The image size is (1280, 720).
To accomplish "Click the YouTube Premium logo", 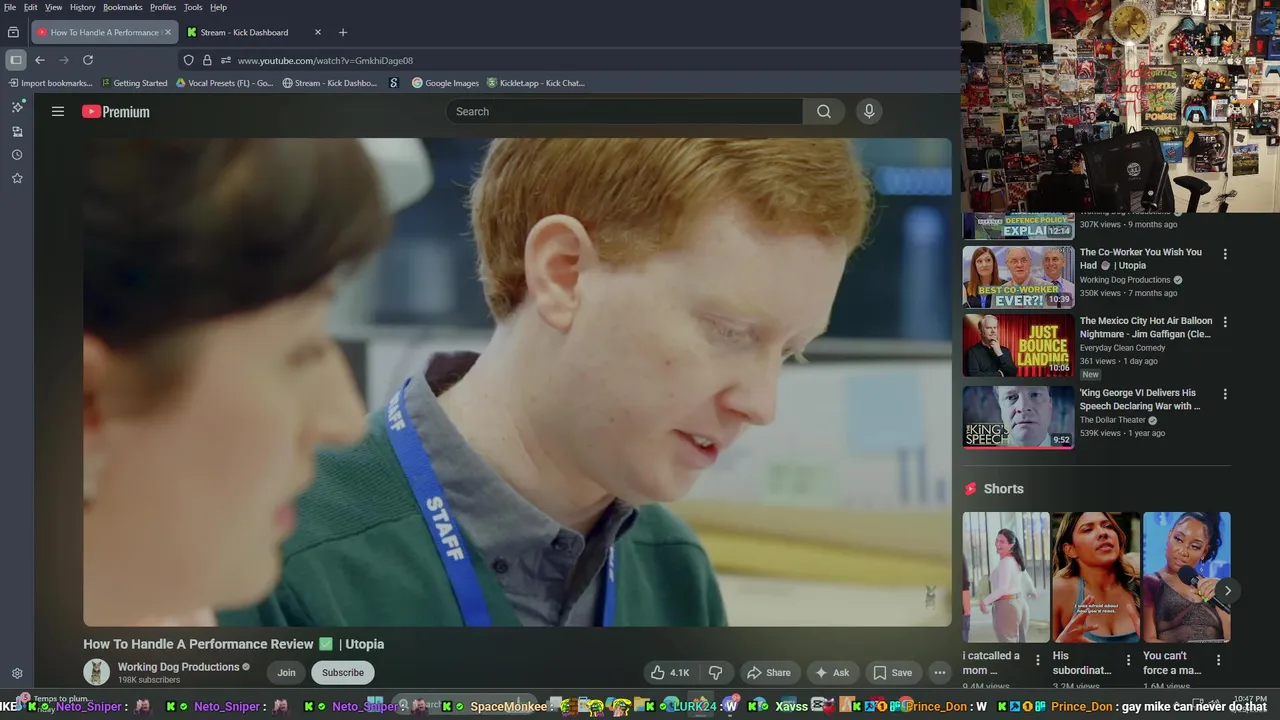I will 116,112.
